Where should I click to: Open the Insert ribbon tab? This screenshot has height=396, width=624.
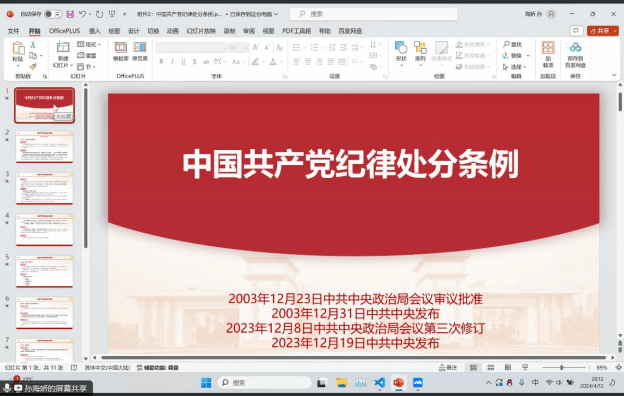click(x=94, y=31)
